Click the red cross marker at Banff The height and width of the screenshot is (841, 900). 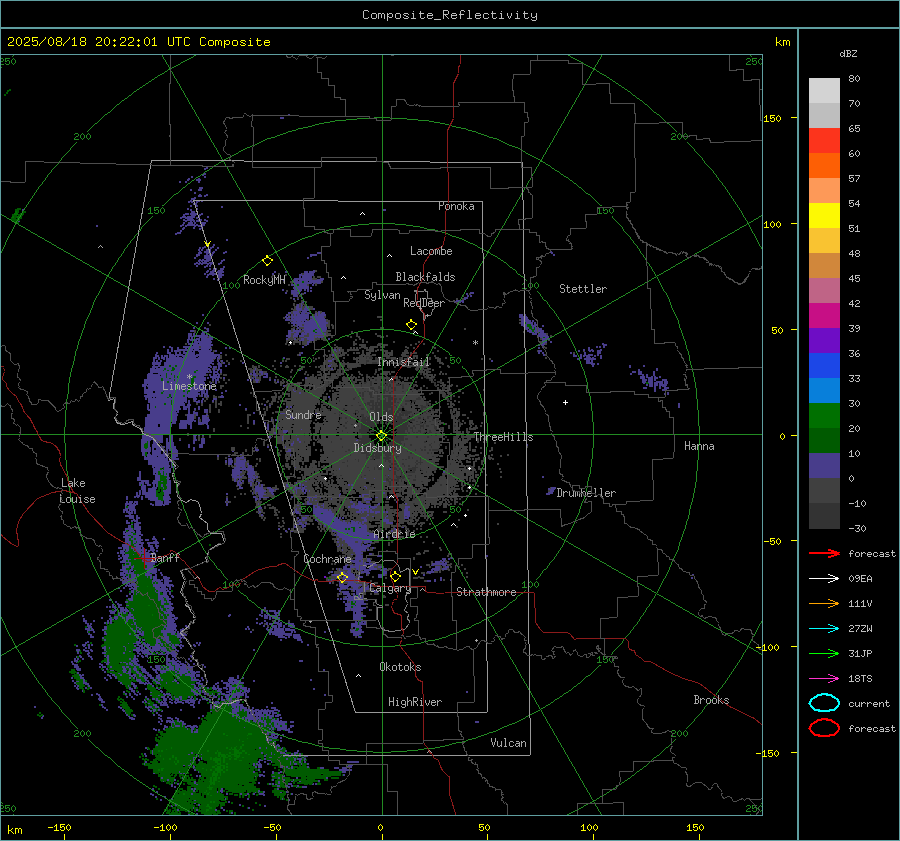[144, 557]
